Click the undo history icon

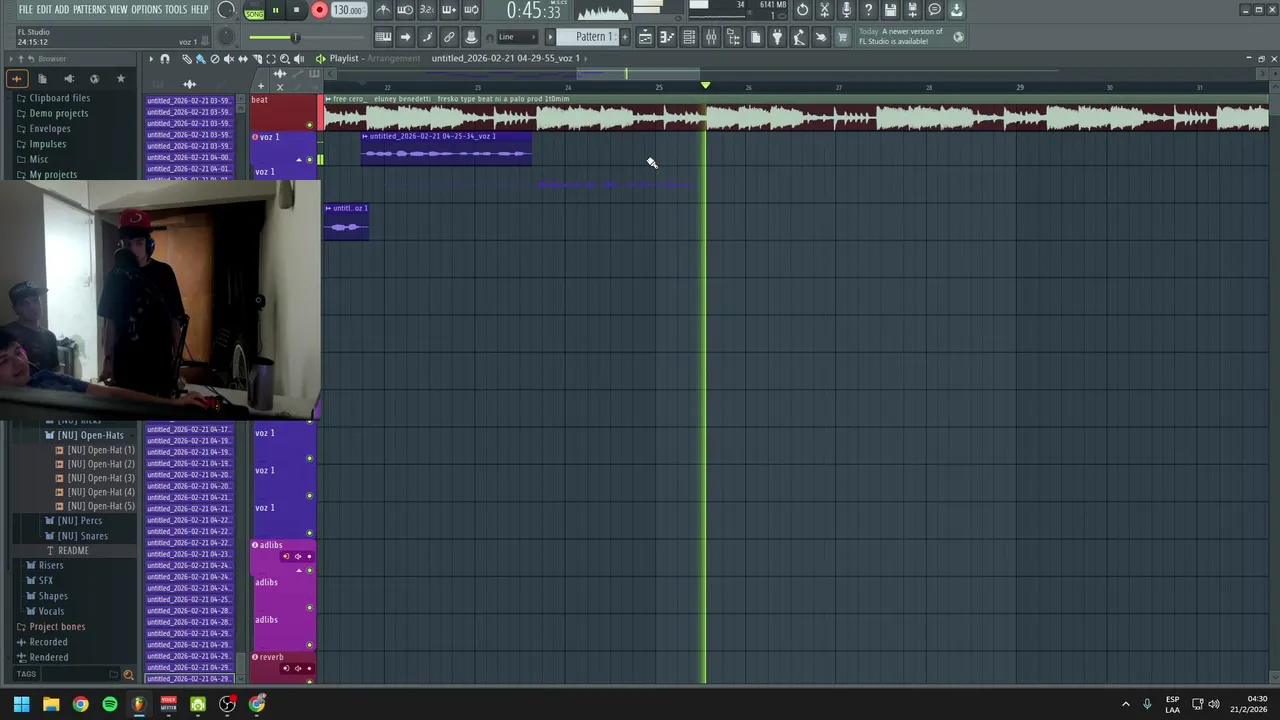pyautogui.click(x=803, y=10)
